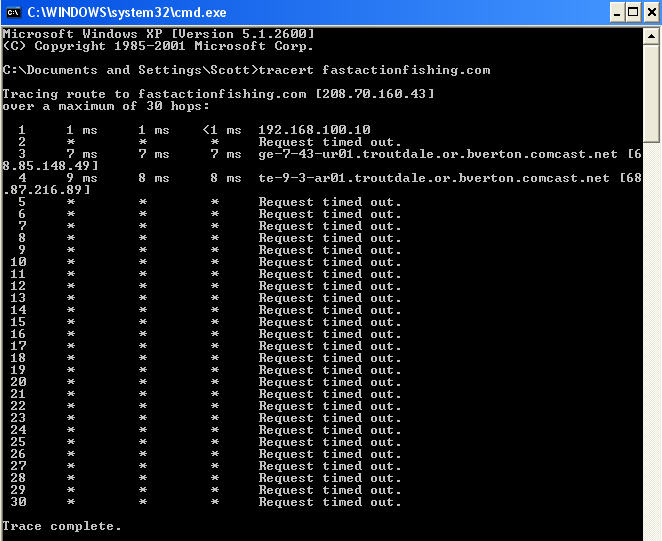Click 'Request timed out.' on hop 15
The height and width of the screenshot is (541, 662).
coord(330,322)
